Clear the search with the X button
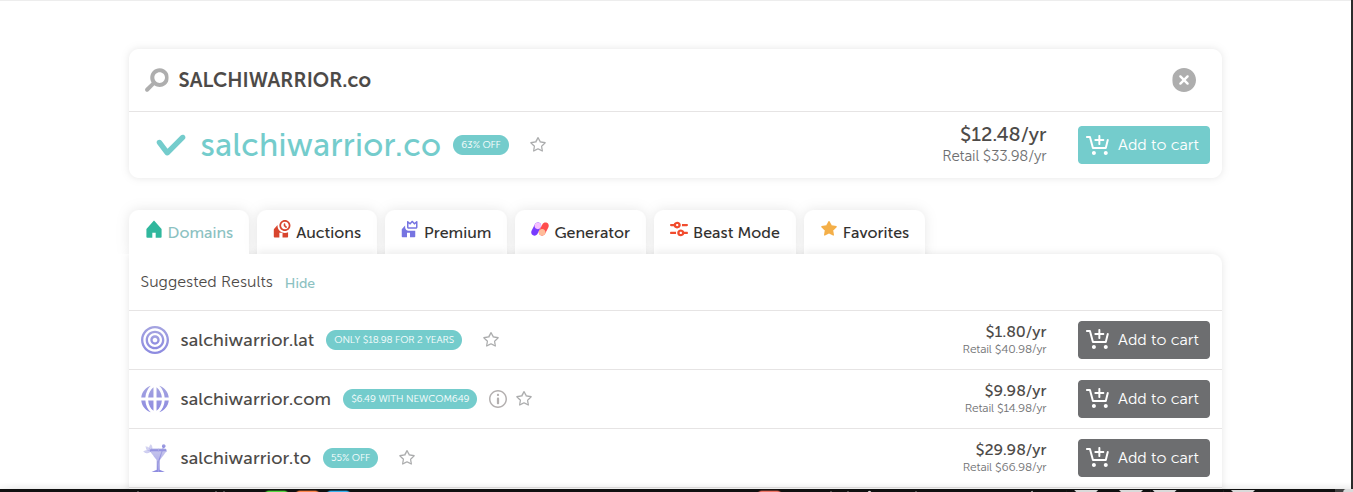 coord(1183,80)
